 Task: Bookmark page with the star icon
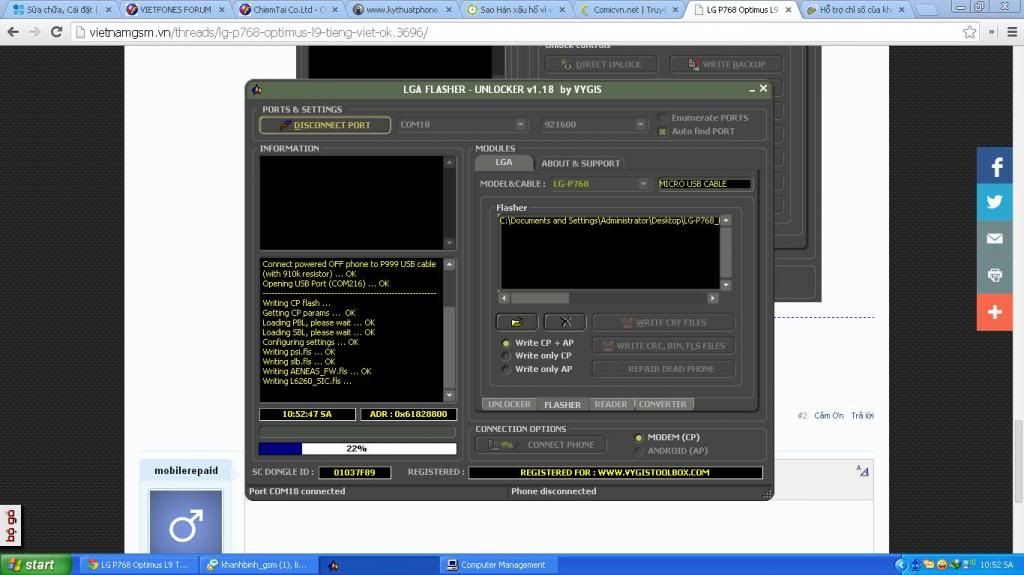pos(970,32)
